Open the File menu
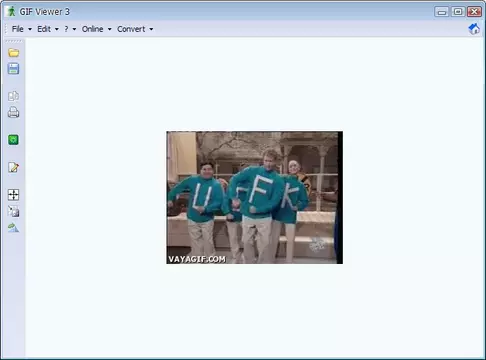 pos(18,29)
